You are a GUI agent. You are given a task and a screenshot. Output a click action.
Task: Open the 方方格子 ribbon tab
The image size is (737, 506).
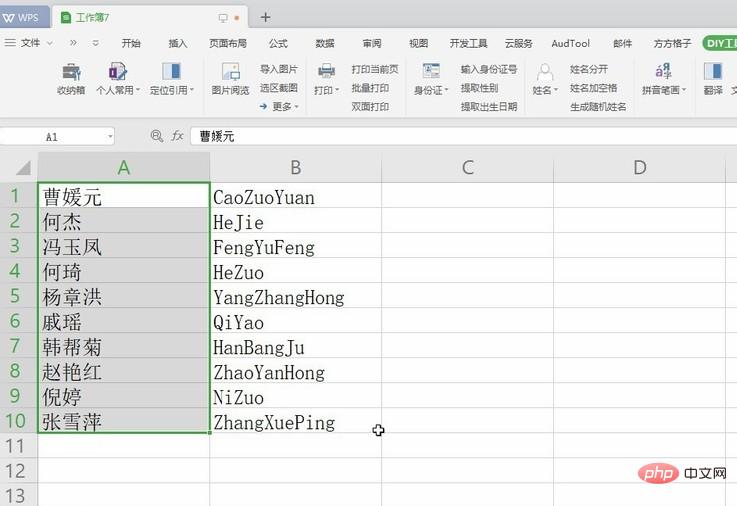672,43
